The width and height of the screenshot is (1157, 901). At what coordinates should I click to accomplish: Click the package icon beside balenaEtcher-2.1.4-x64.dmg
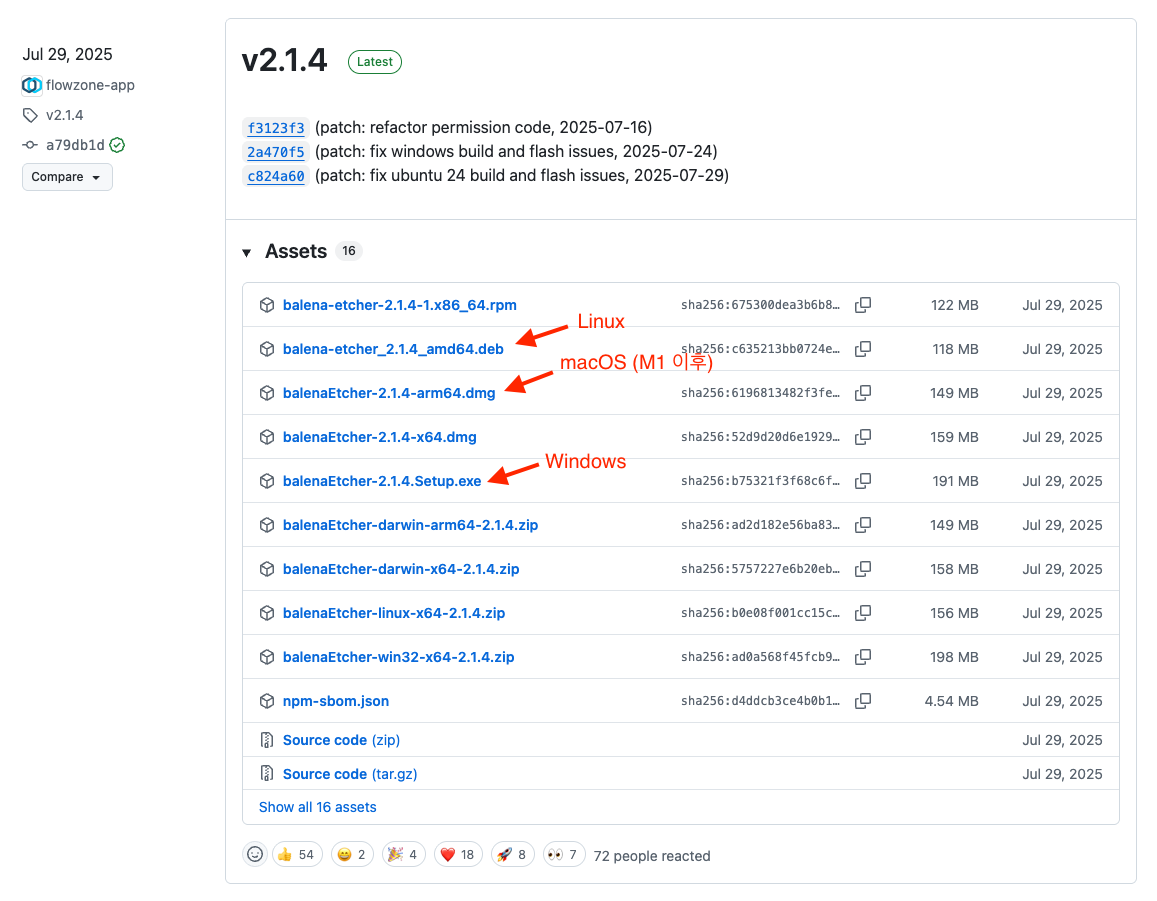pyautogui.click(x=267, y=437)
